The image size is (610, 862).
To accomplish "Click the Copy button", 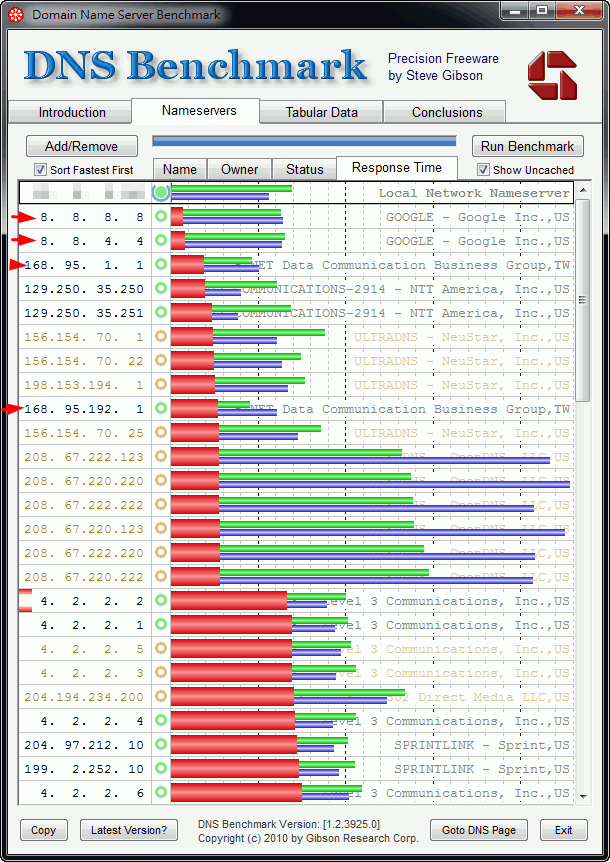I will coord(43,830).
